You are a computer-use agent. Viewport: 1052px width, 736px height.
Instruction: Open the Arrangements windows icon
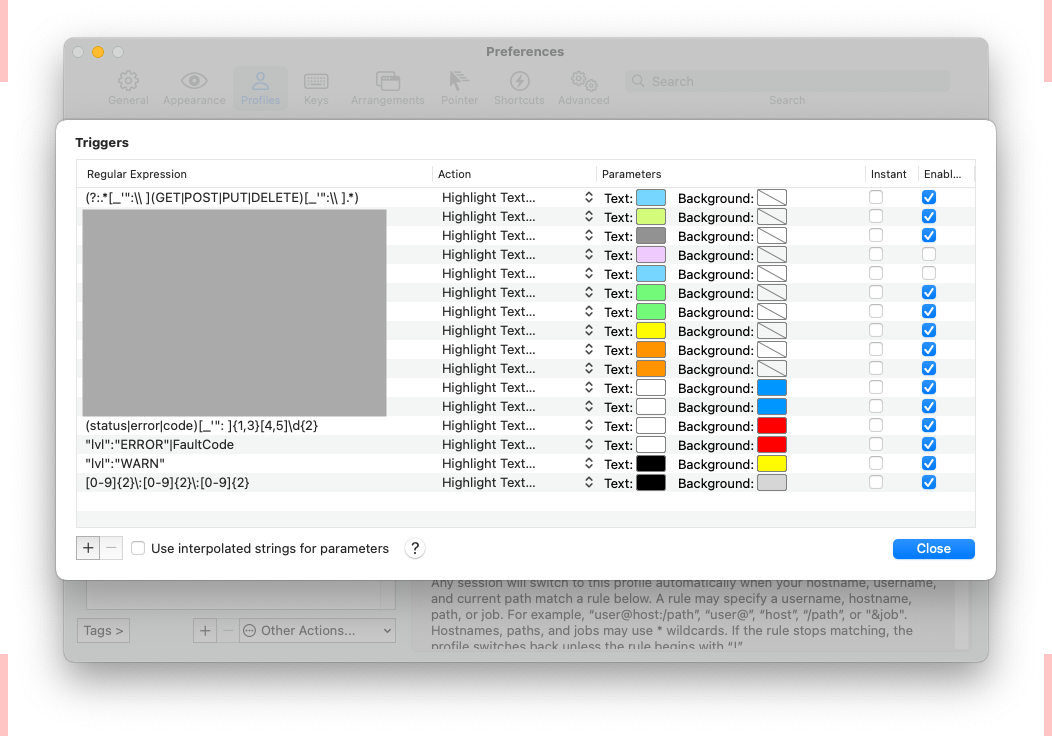coord(388,81)
